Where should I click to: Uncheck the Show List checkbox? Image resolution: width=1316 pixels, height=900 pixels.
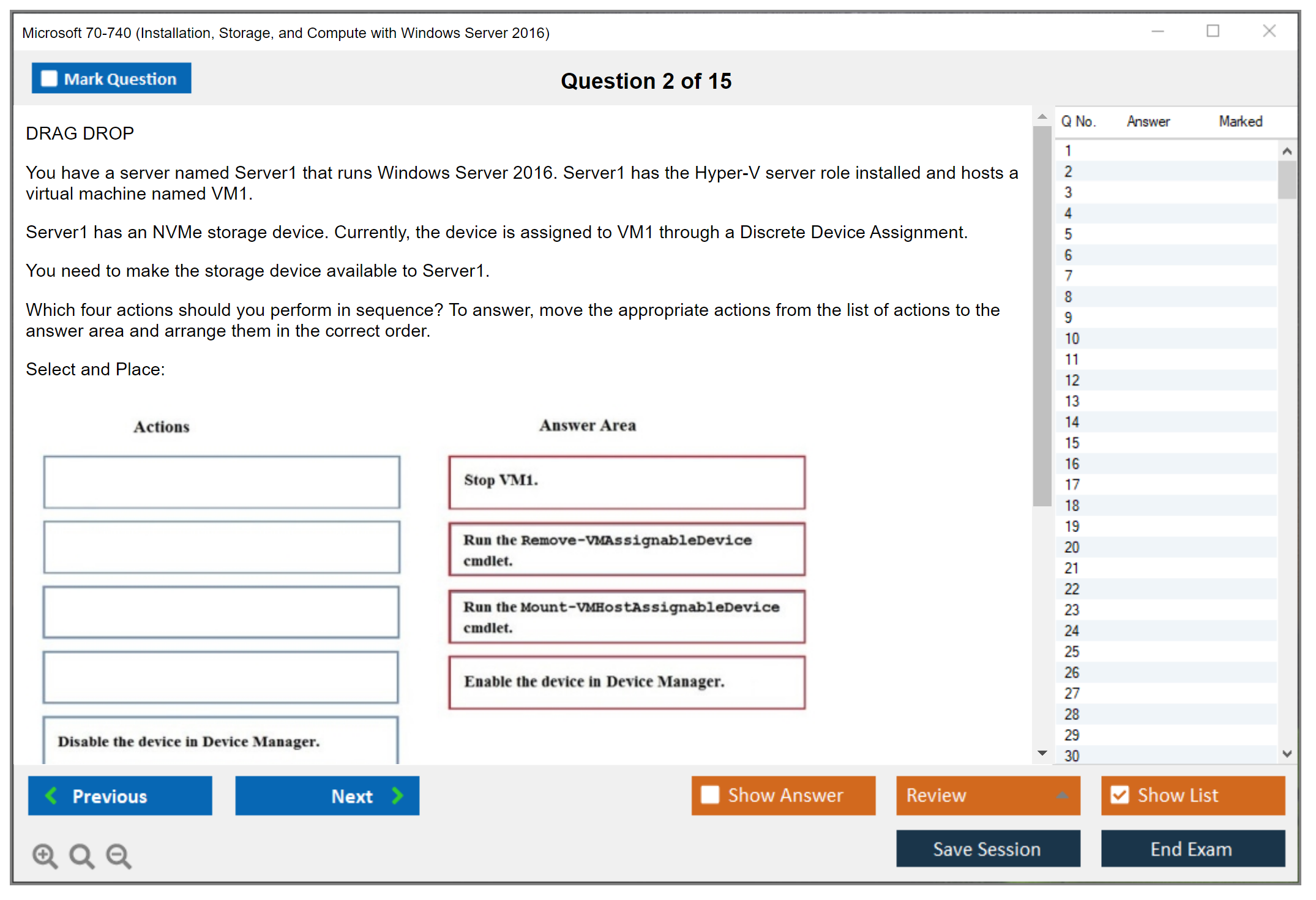point(1120,795)
